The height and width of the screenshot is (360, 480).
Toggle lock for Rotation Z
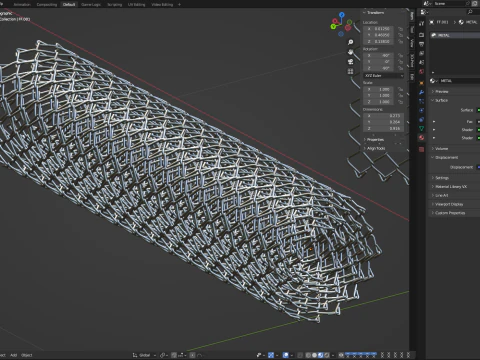pyautogui.click(x=400, y=68)
